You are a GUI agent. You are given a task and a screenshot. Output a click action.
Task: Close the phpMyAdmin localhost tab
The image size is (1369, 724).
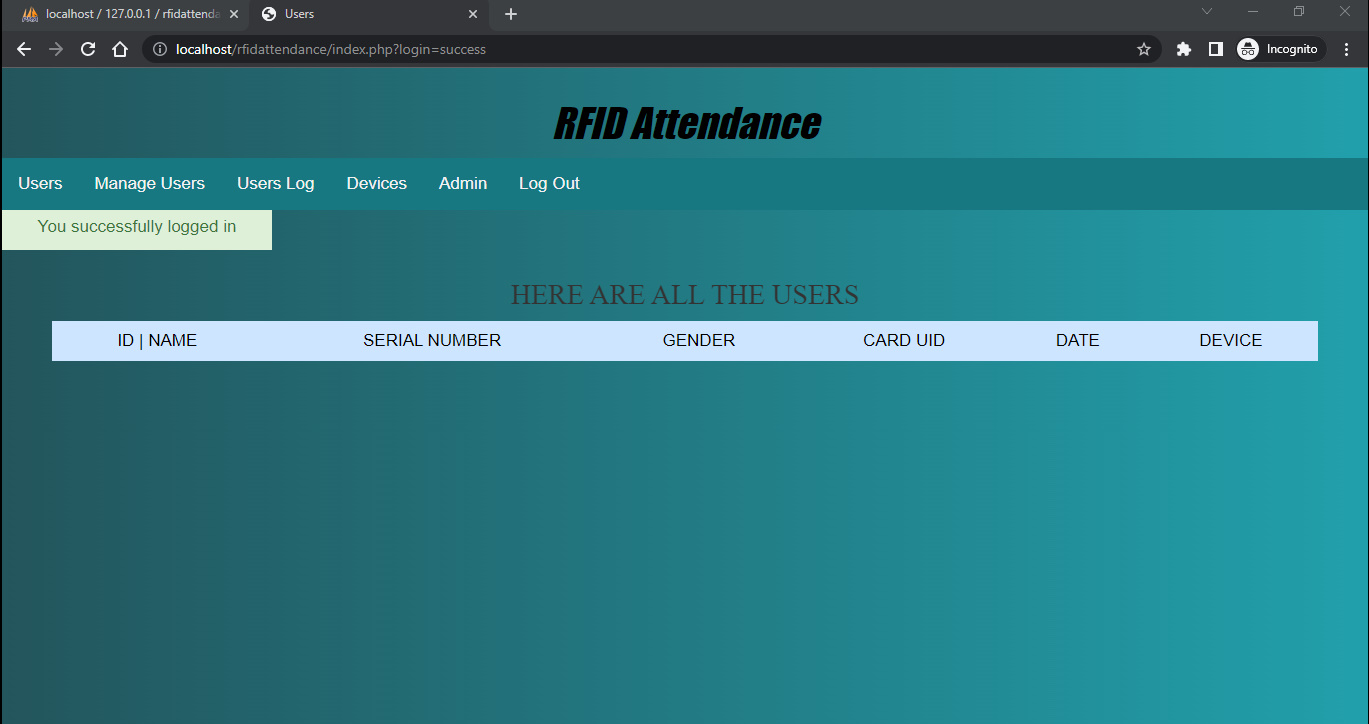click(x=234, y=14)
